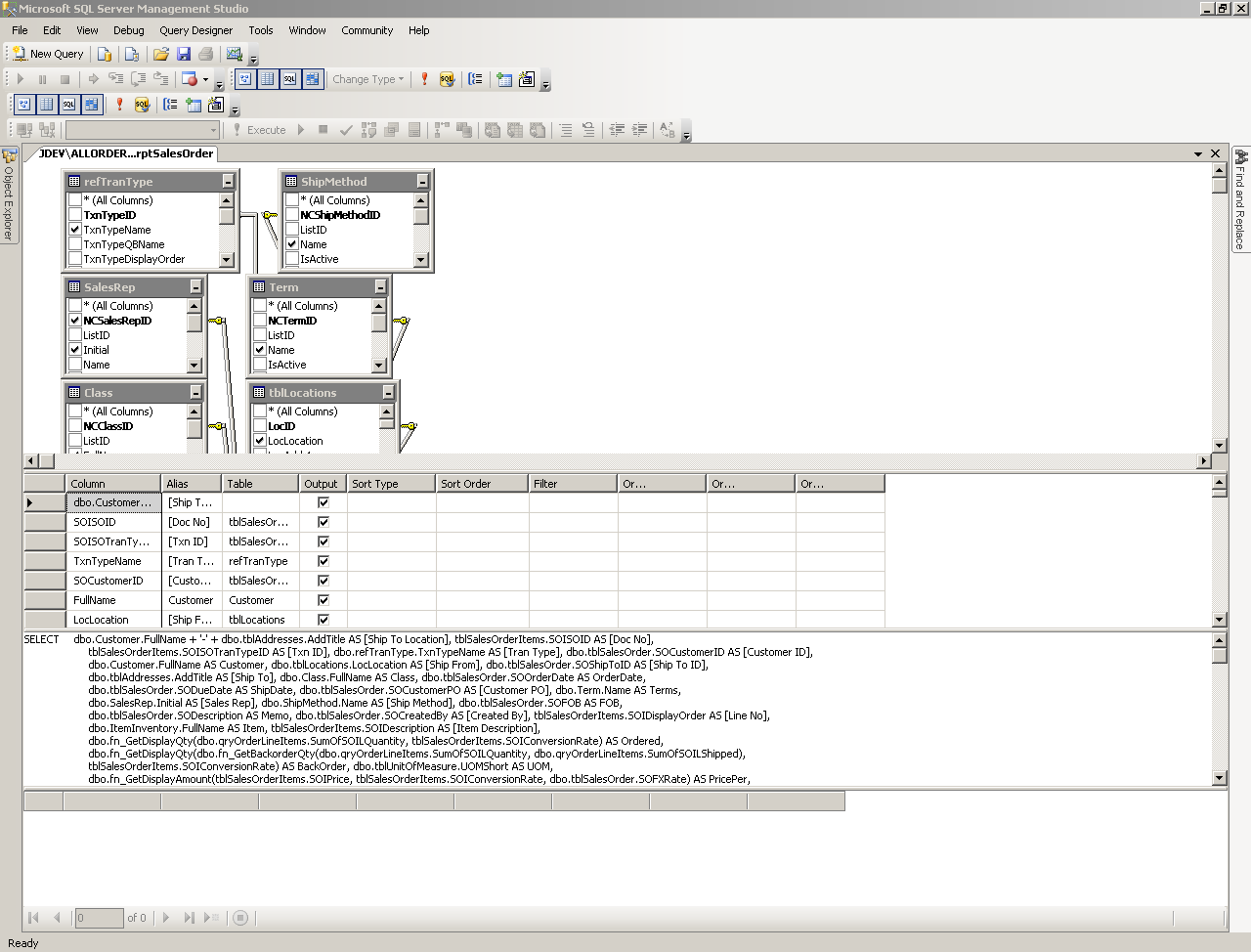Uncheck TxnTypeName in the refTranType table

[75, 230]
